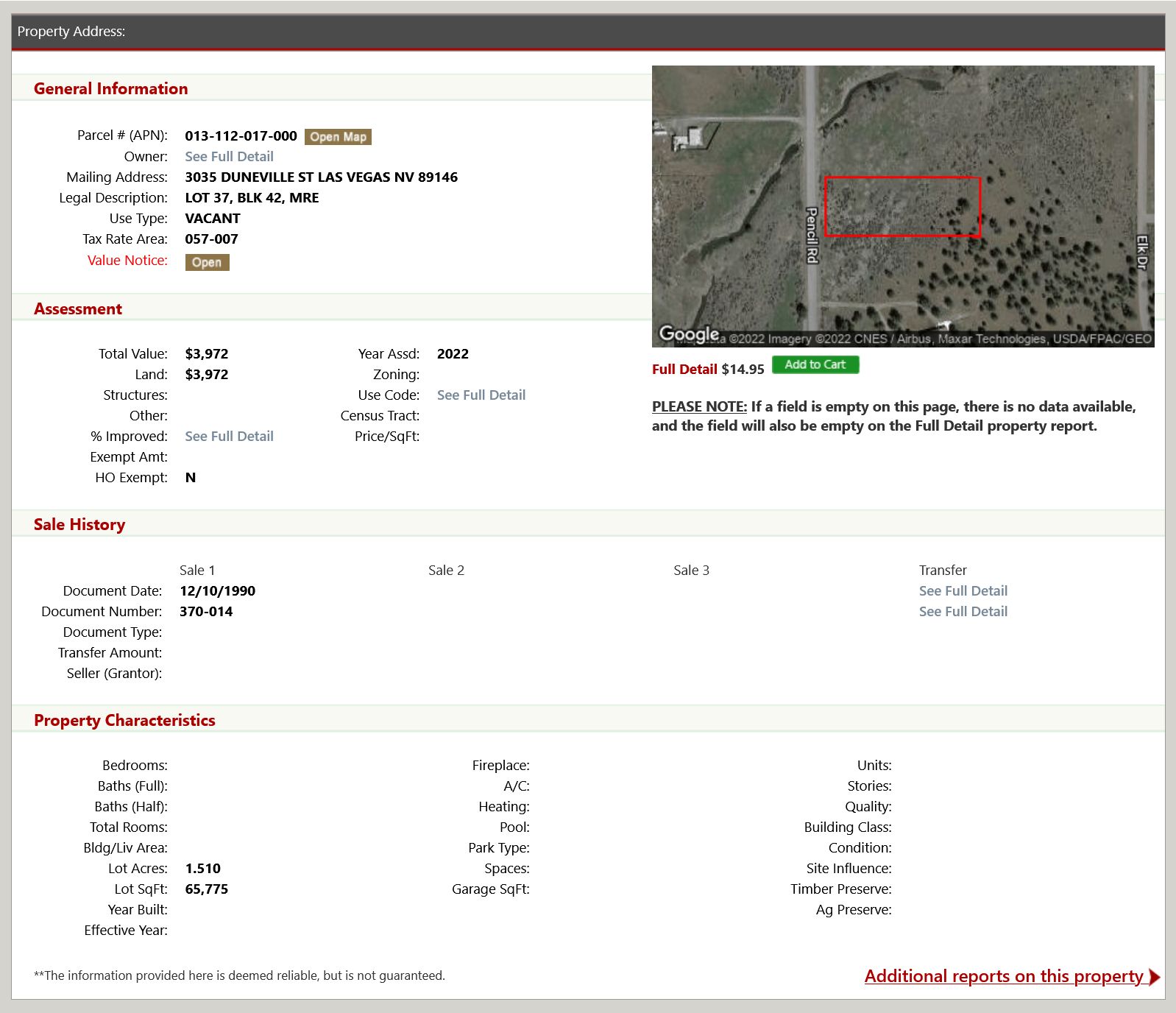Add the Full Detail report to cart
Screen dimensions: 1176x1013
(815, 365)
